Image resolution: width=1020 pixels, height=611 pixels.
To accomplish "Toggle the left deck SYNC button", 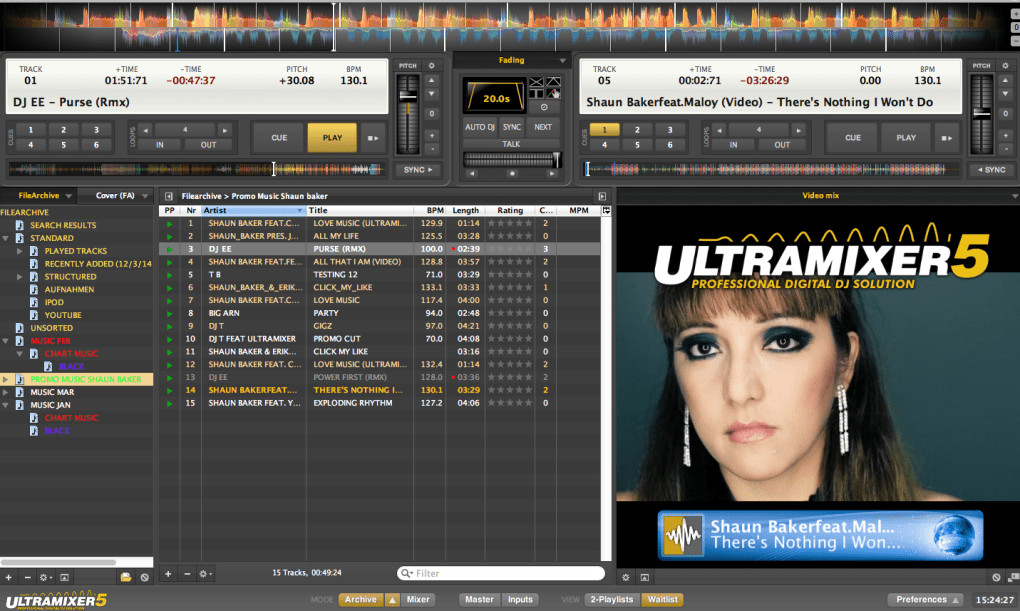I will pyautogui.click(x=418, y=170).
